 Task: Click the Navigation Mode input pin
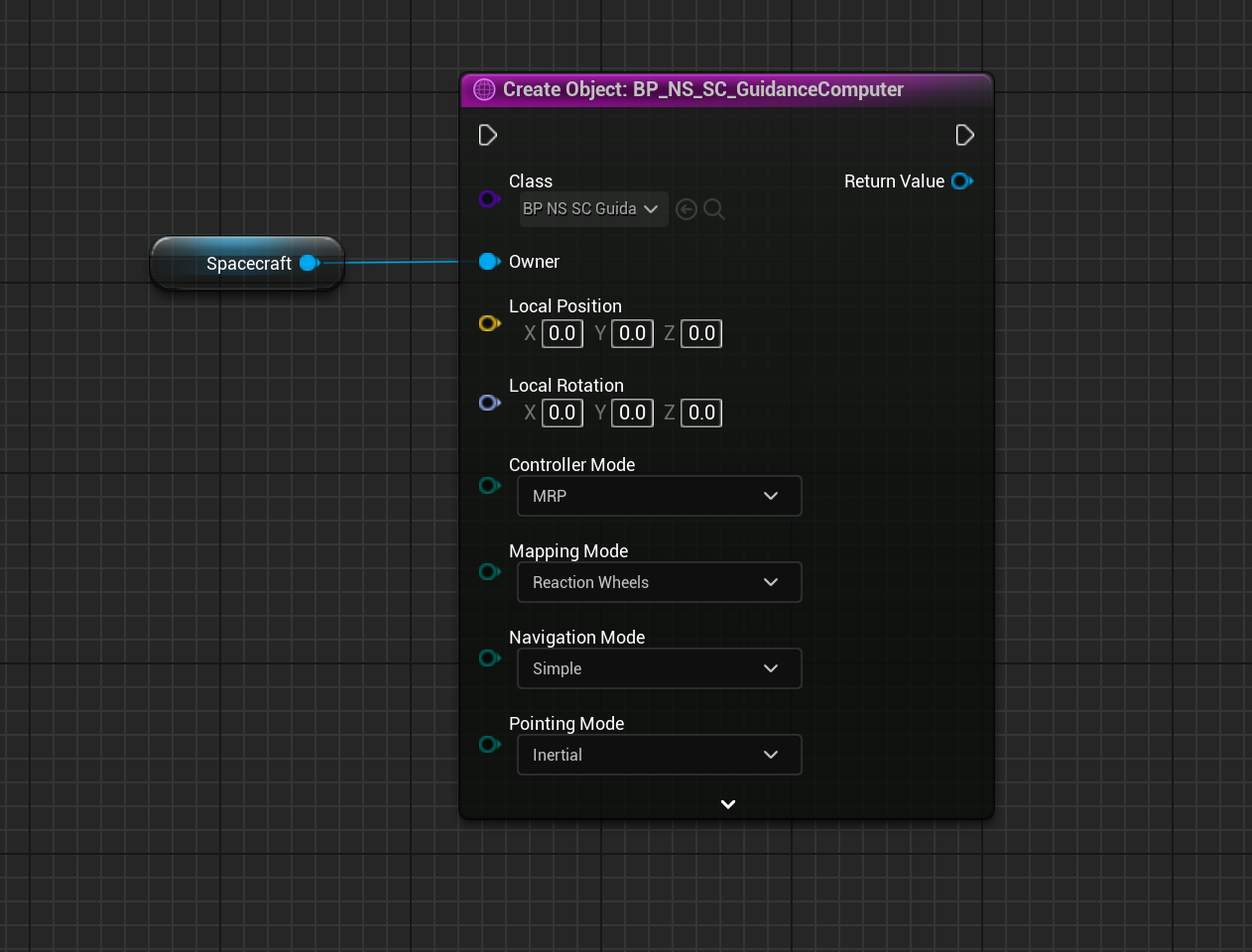[489, 657]
